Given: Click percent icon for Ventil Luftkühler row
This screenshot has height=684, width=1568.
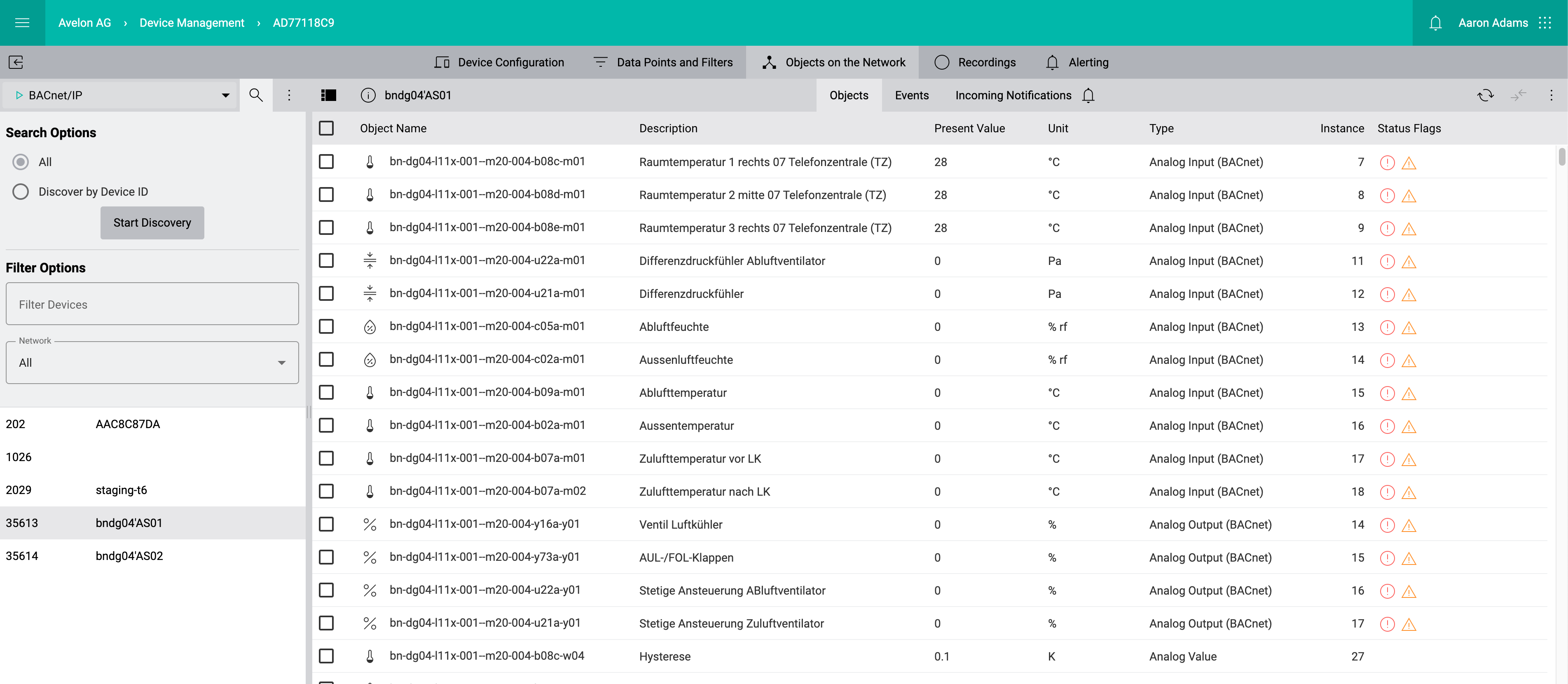Looking at the screenshot, I should [x=370, y=525].
